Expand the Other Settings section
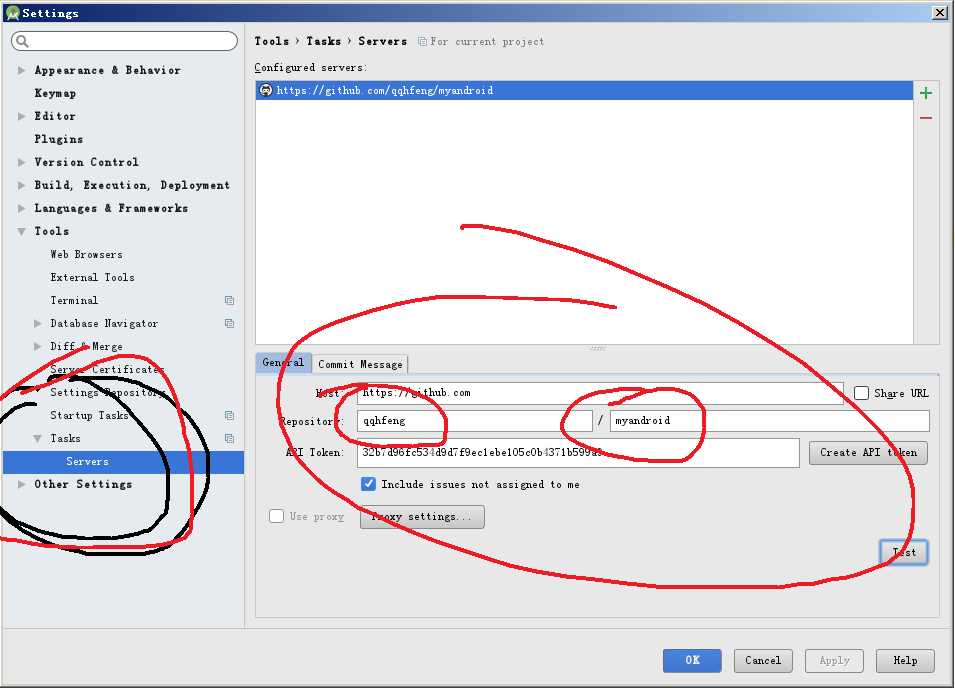This screenshot has height=688, width=955. tap(22, 484)
